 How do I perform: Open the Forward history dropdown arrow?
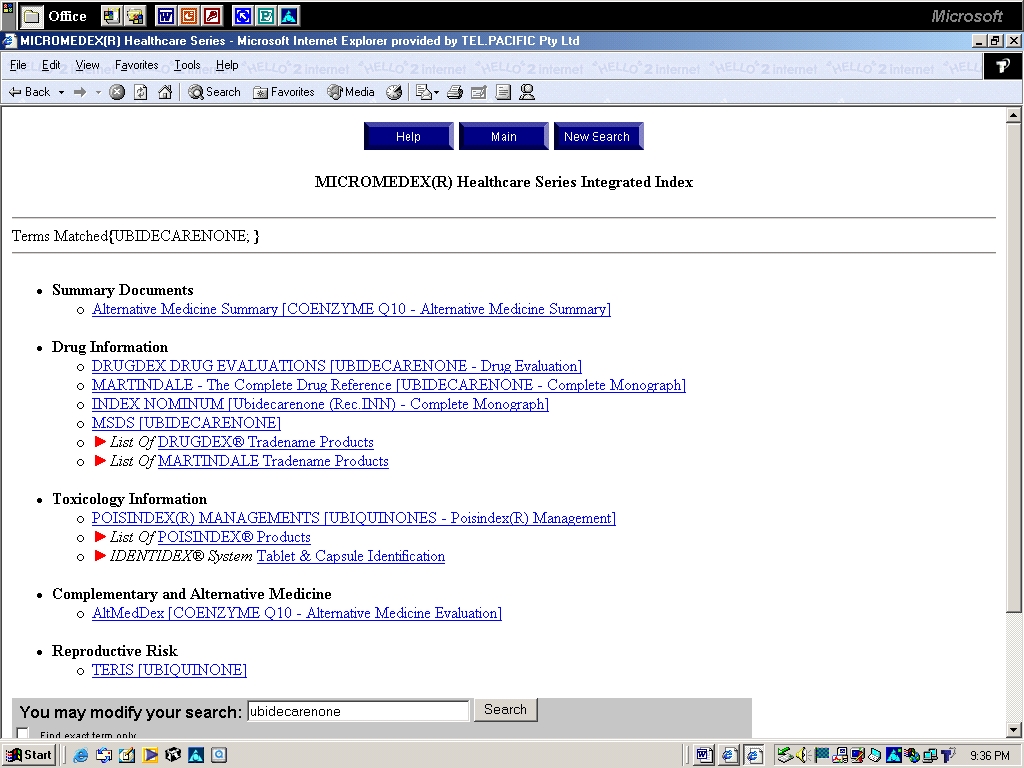pos(98,93)
